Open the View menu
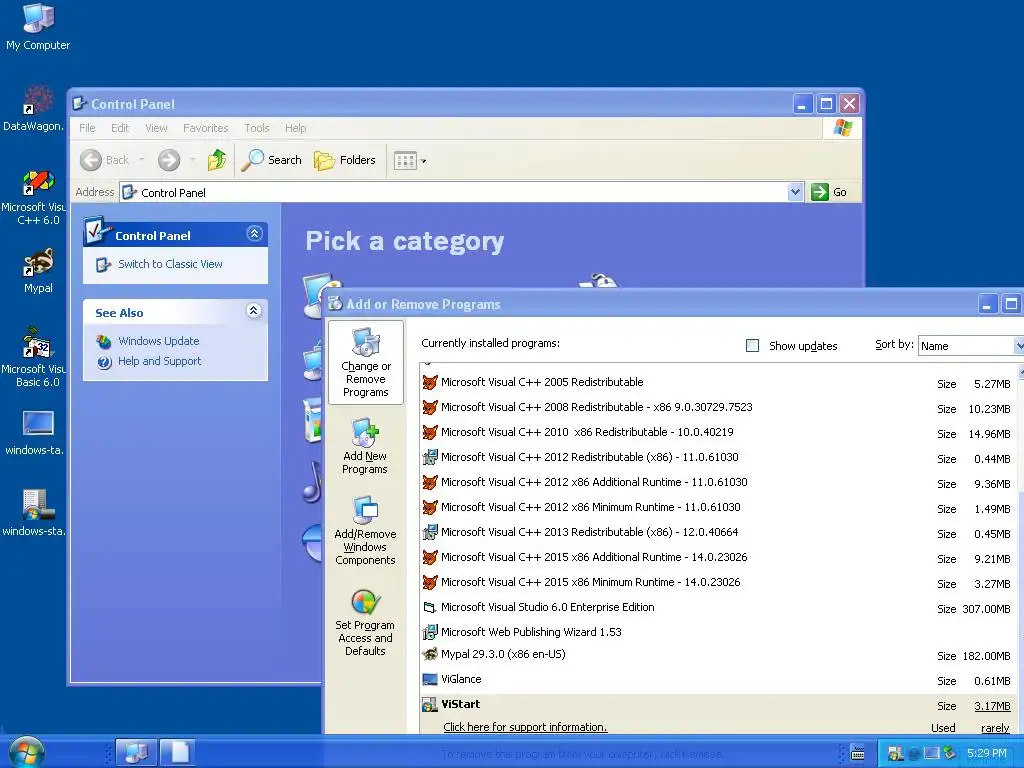The width and height of the screenshot is (1024, 768). 156,128
